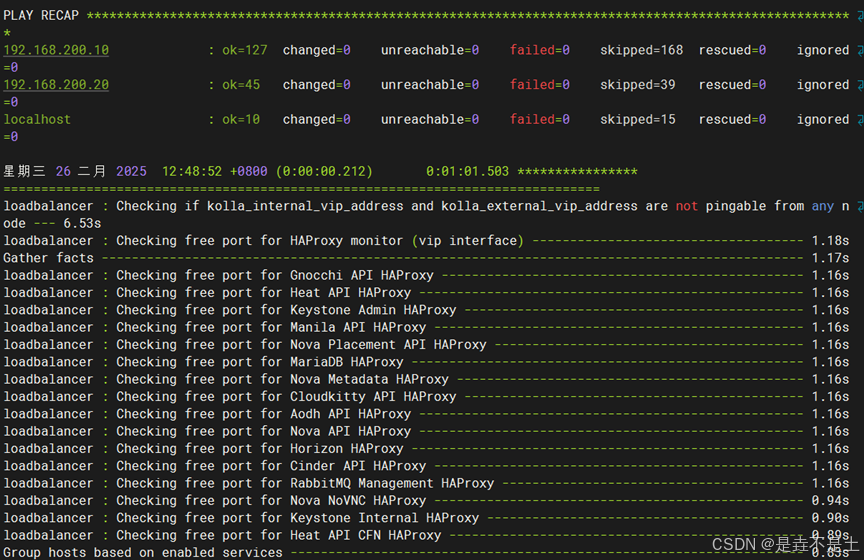The height and width of the screenshot is (560, 864).
Task: Click rescued=0 on the 192.168.200.10 row
Action: (732, 50)
